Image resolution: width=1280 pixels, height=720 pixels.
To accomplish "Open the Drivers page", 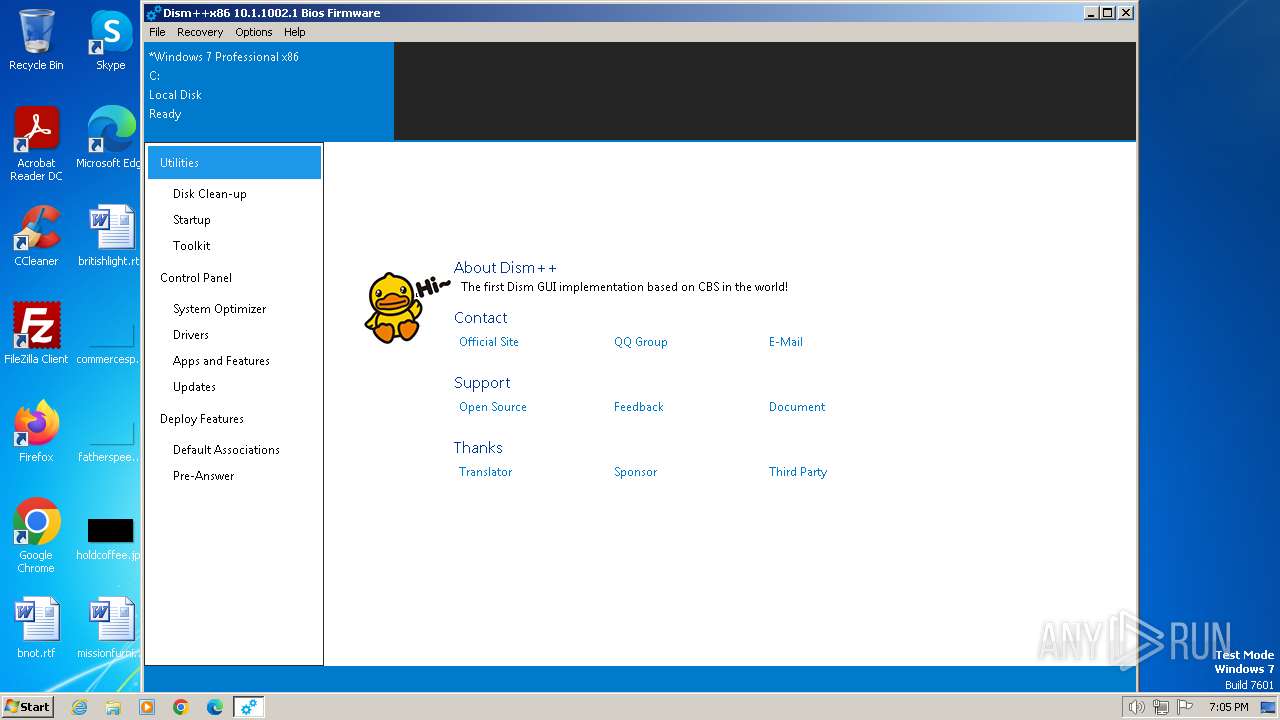I will click(190, 335).
